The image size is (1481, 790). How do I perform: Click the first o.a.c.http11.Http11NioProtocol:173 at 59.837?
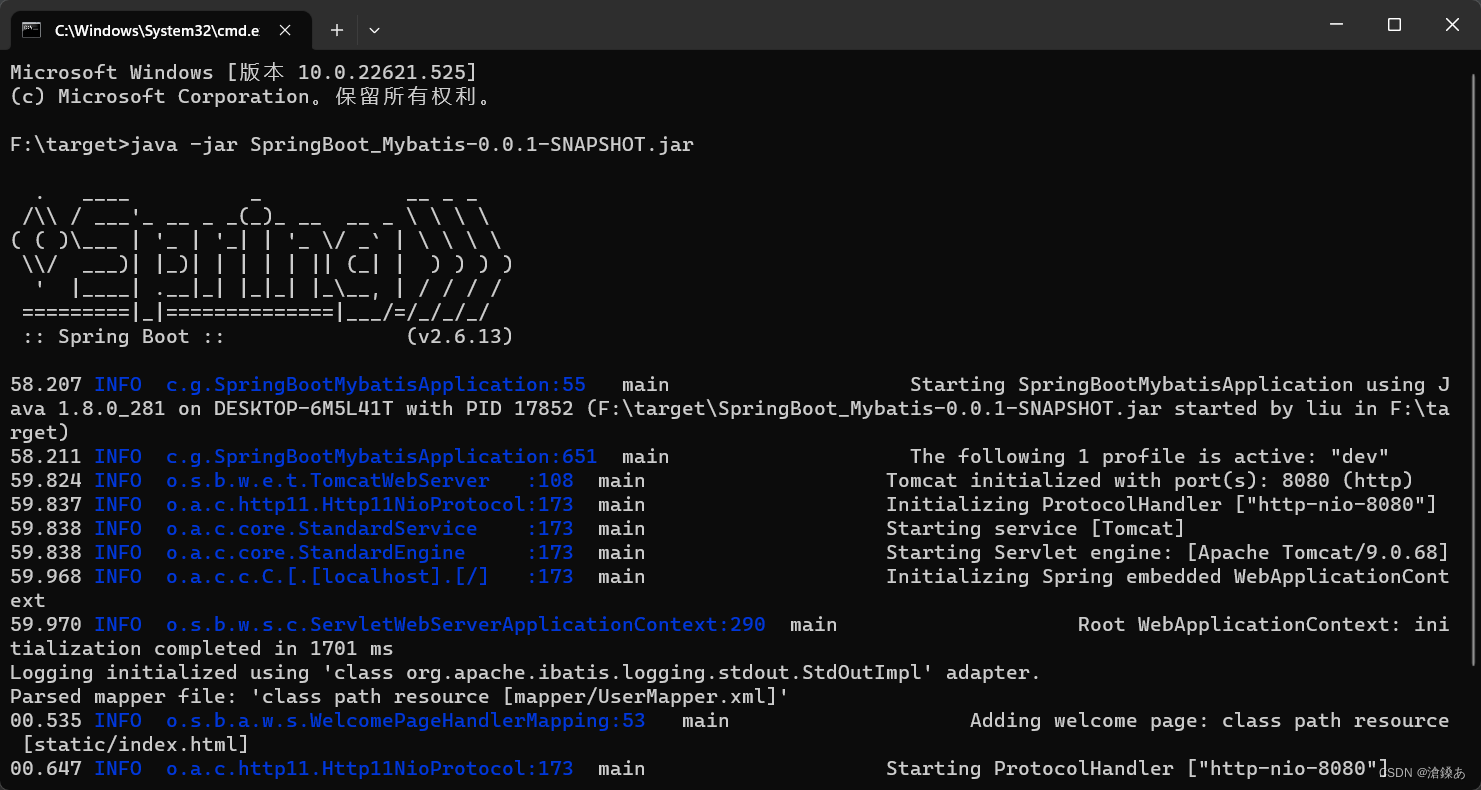(x=370, y=505)
